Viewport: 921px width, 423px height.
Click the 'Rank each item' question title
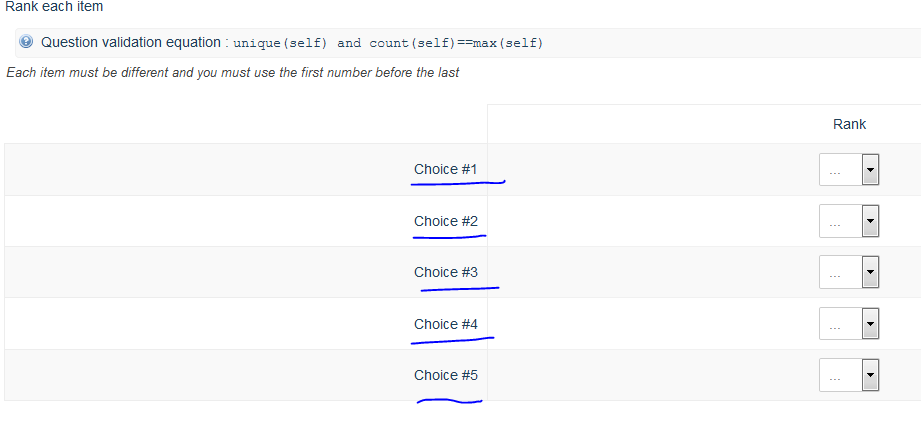[54, 7]
